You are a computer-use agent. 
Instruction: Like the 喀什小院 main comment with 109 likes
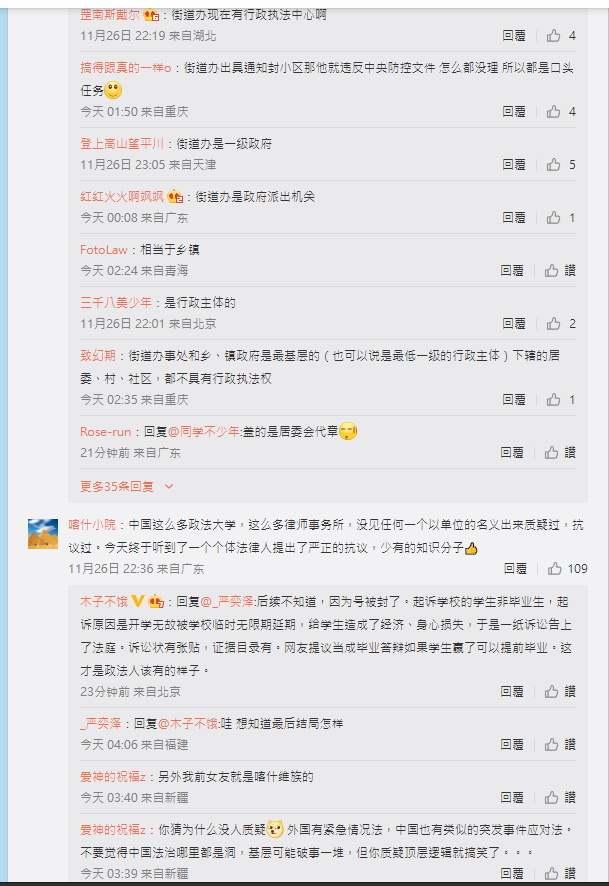tap(555, 568)
